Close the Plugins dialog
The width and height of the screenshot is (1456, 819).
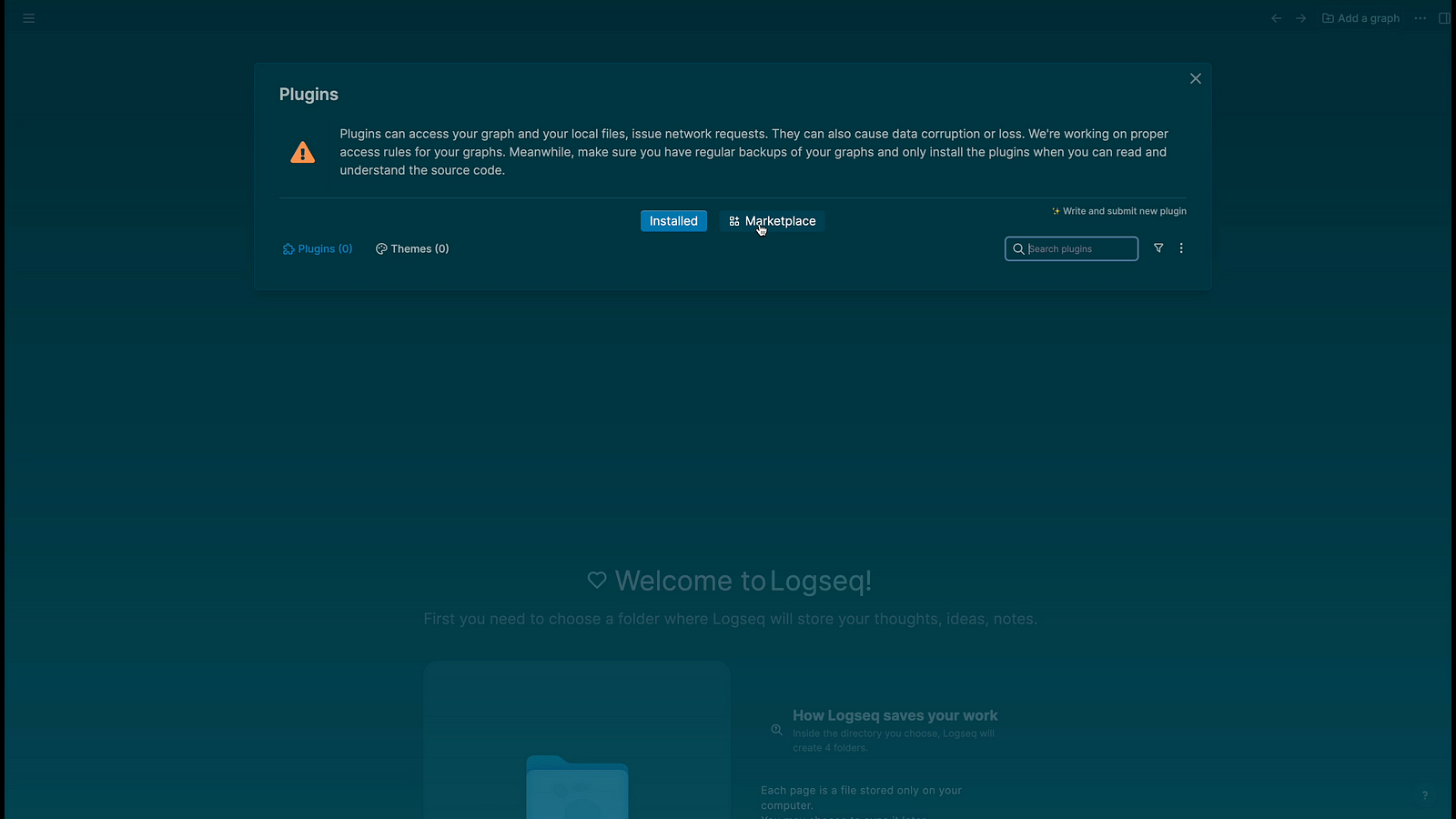1196,79
